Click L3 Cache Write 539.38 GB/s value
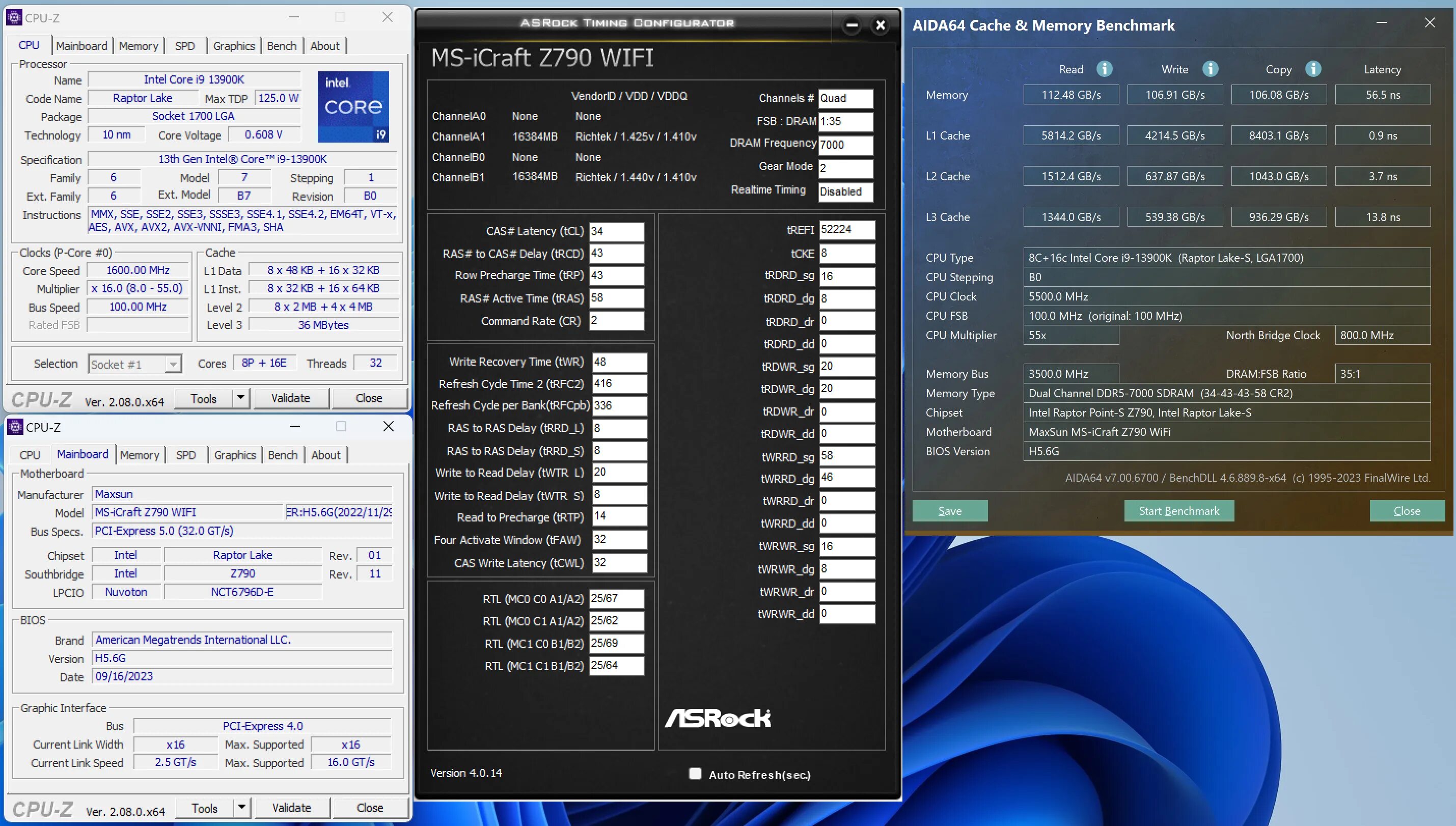 [x=1175, y=217]
